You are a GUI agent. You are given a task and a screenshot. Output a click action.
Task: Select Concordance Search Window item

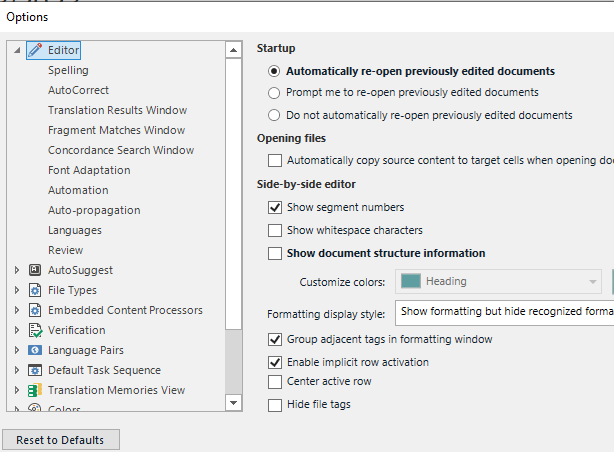click(x=121, y=150)
